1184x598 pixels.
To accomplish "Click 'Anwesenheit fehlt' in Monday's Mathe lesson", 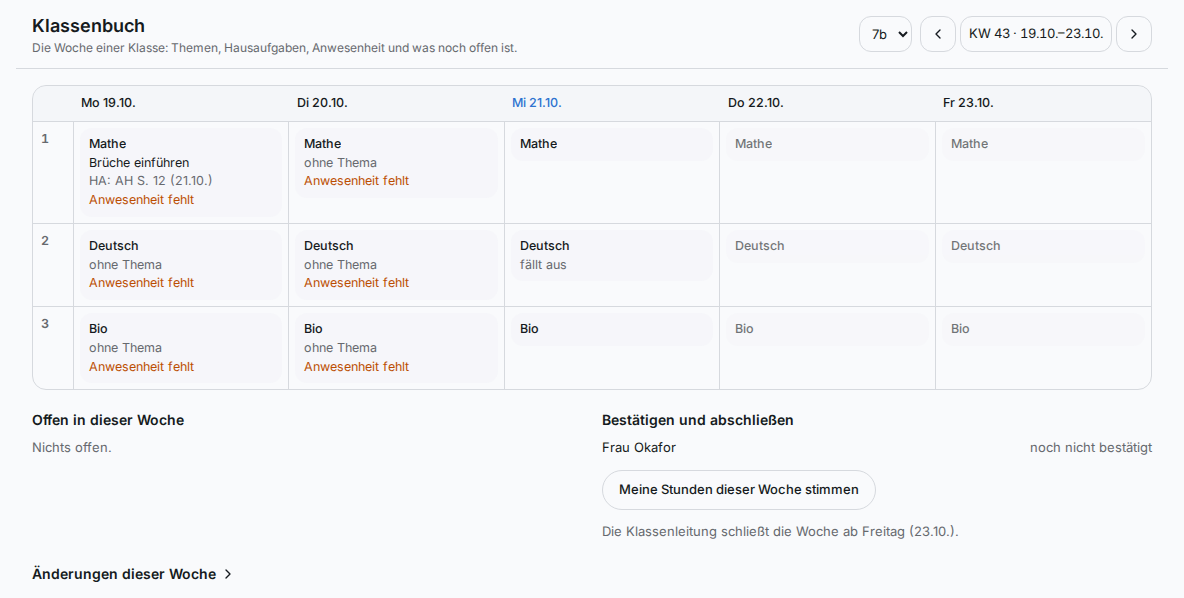I will (x=141, y=199).
